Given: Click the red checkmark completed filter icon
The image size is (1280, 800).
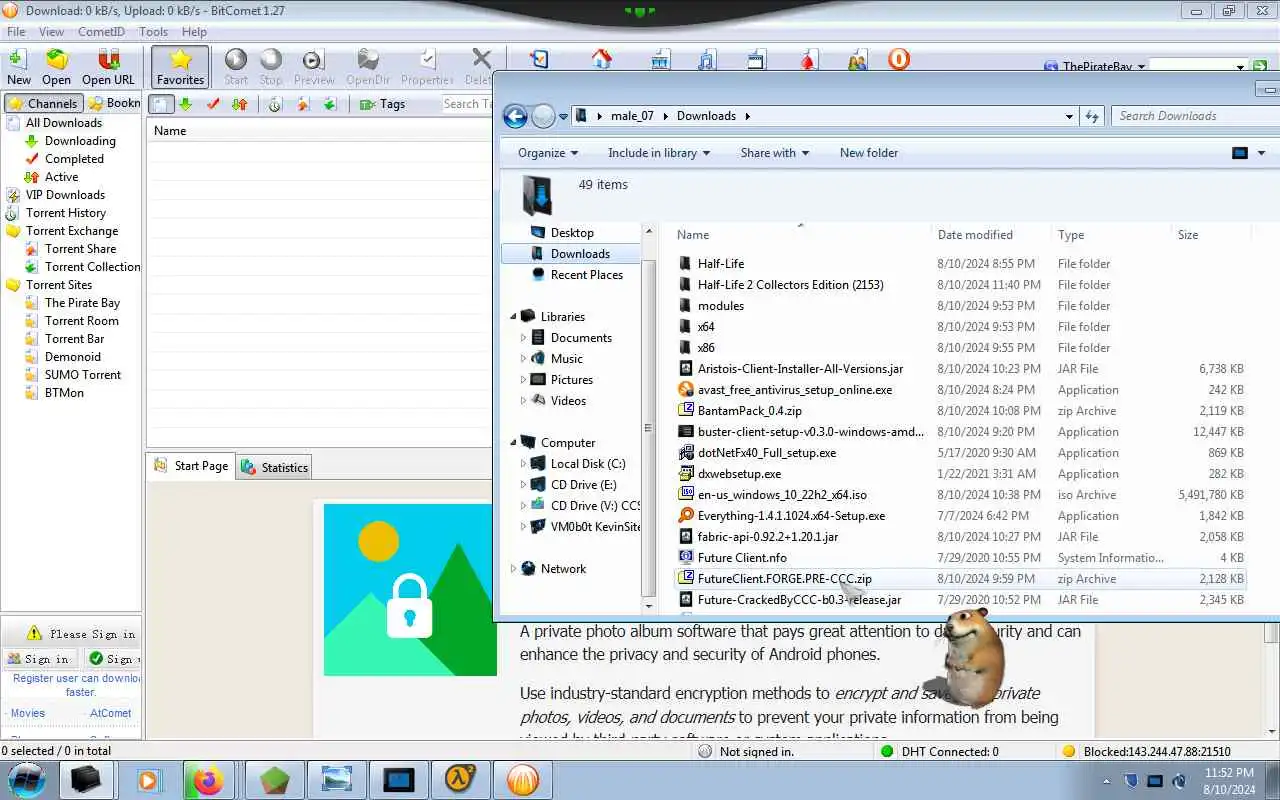Looking at the screenshot, I should [212, 104].
